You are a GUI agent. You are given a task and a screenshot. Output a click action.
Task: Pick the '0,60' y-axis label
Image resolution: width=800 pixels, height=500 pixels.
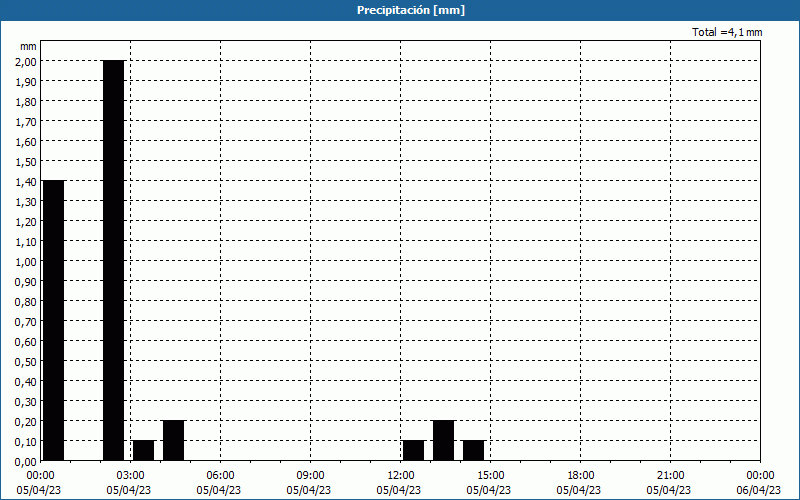26,342
